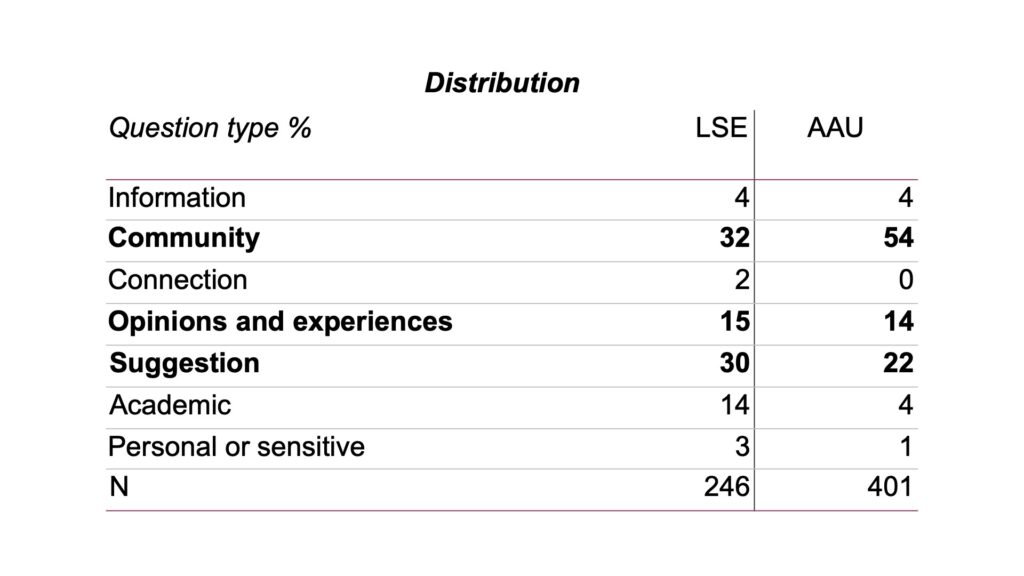Screen dimensions: 1024x576
Task: Click the LSE column header
Action: click(x=721, y=129)
